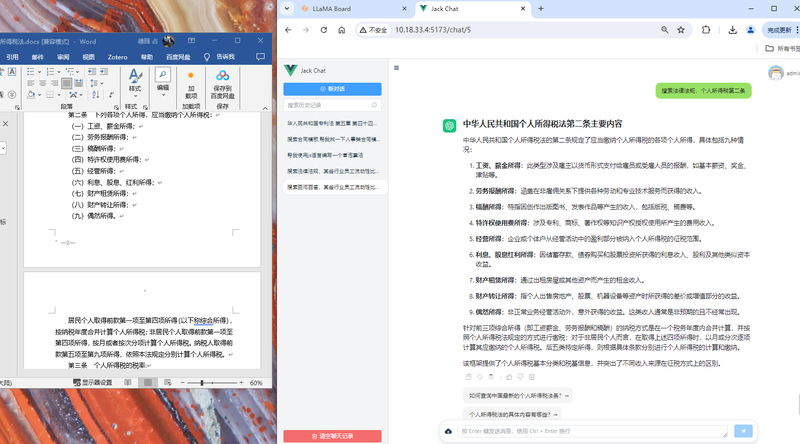800x444 pixels.
Task: Open the 视图 ribbon tab in Word
Action: tap(89, 57)
